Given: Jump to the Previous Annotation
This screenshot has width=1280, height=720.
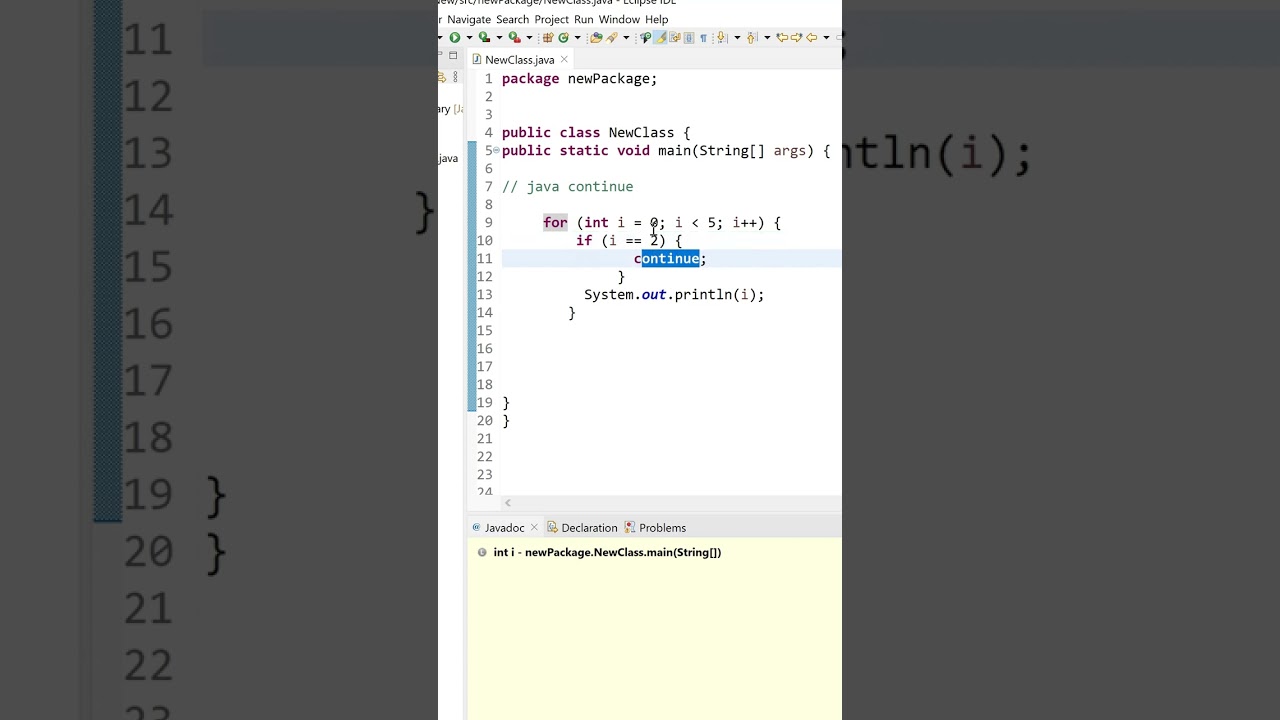Looking at the screenshot, I should 752,38.
